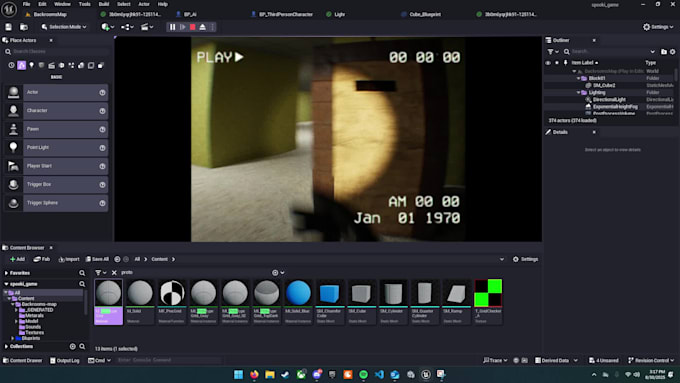680x383 pixels.
Task: Open the quick add content dropdown
Action: (108, 27)
